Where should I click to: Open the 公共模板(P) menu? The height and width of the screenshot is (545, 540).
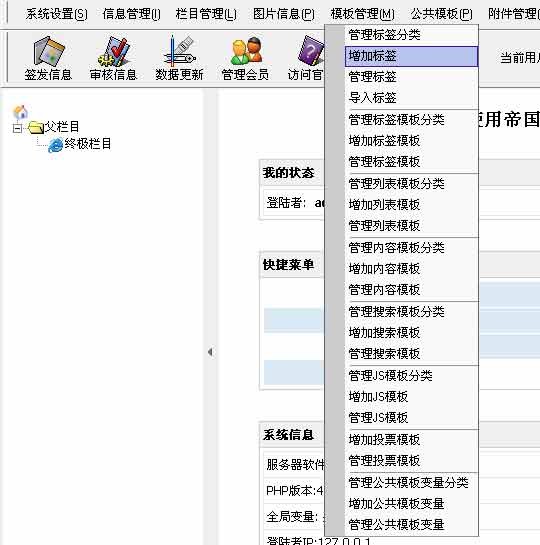click(441, 14)
